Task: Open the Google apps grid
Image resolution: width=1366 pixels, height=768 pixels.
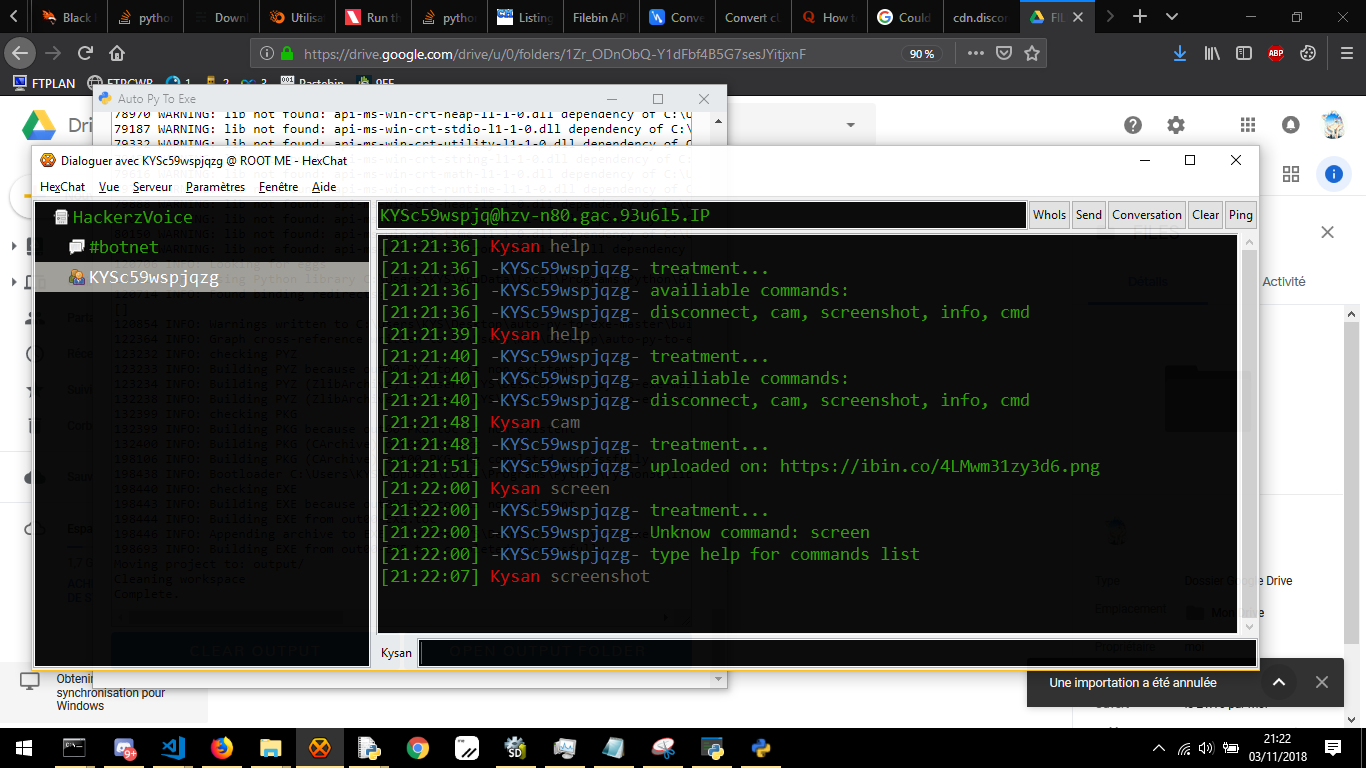Action: [x=1248, y=125]
